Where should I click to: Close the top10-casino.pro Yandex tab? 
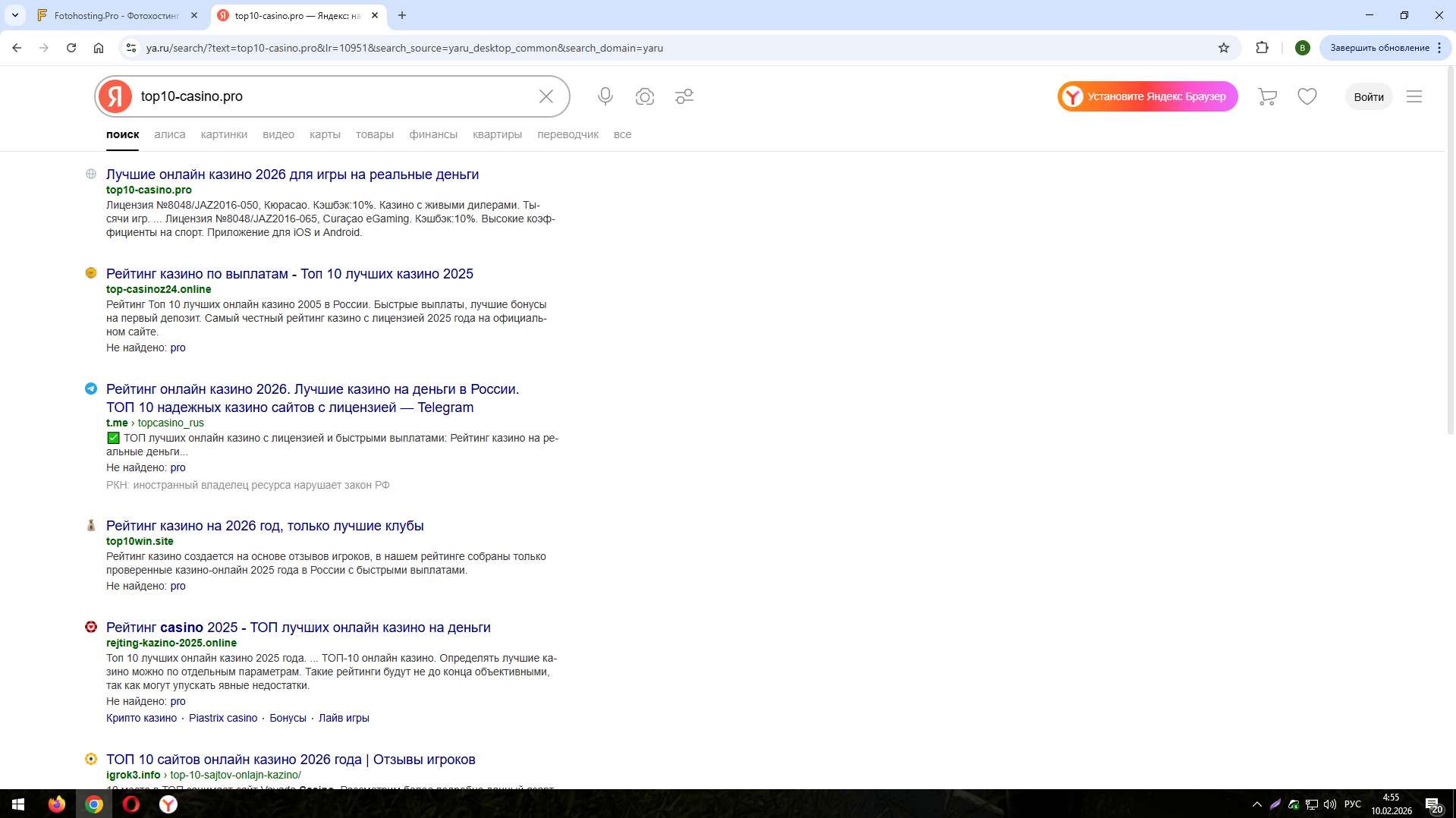(x=375, y=15)
